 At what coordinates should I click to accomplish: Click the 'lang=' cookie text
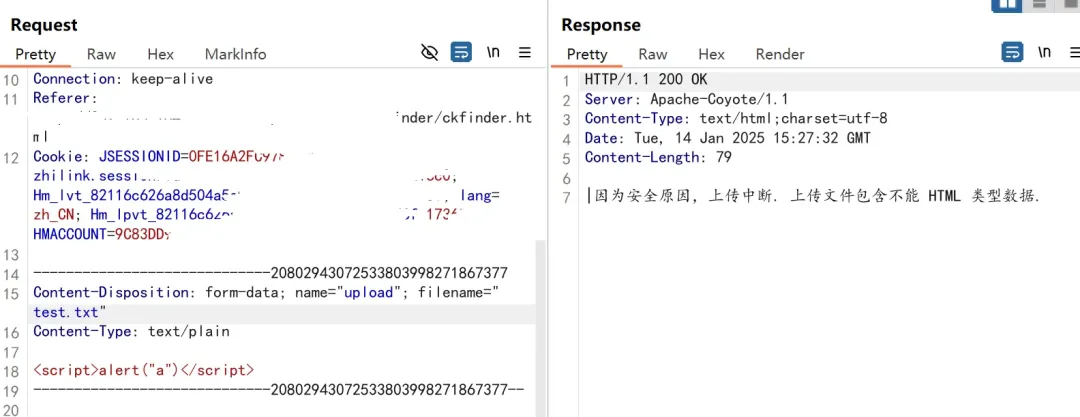click(481, 196)
